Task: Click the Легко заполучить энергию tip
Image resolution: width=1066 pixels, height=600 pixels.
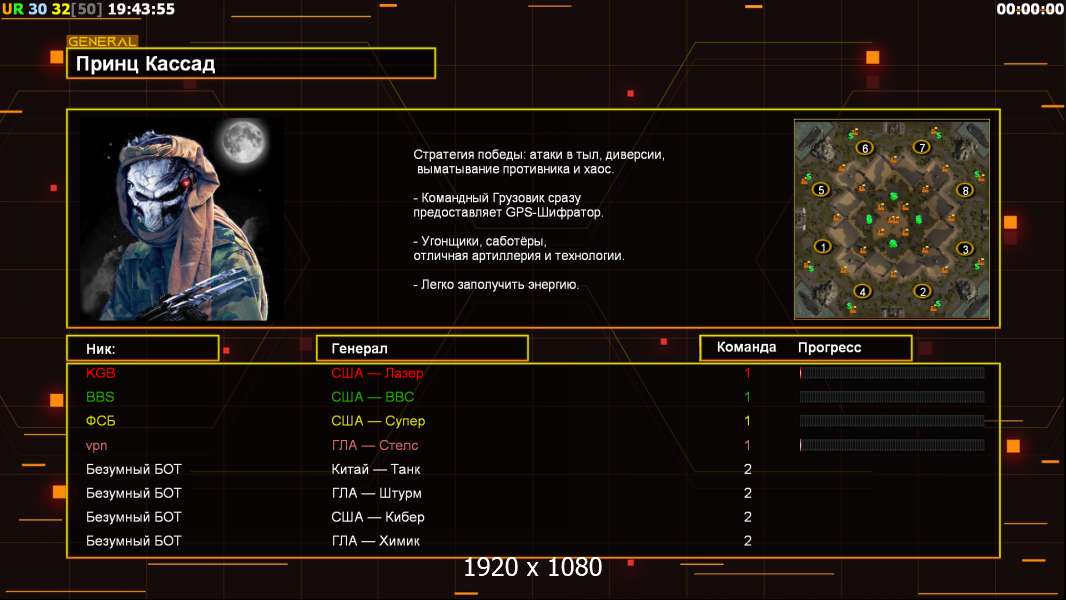Action: click(x=496, y=285)
